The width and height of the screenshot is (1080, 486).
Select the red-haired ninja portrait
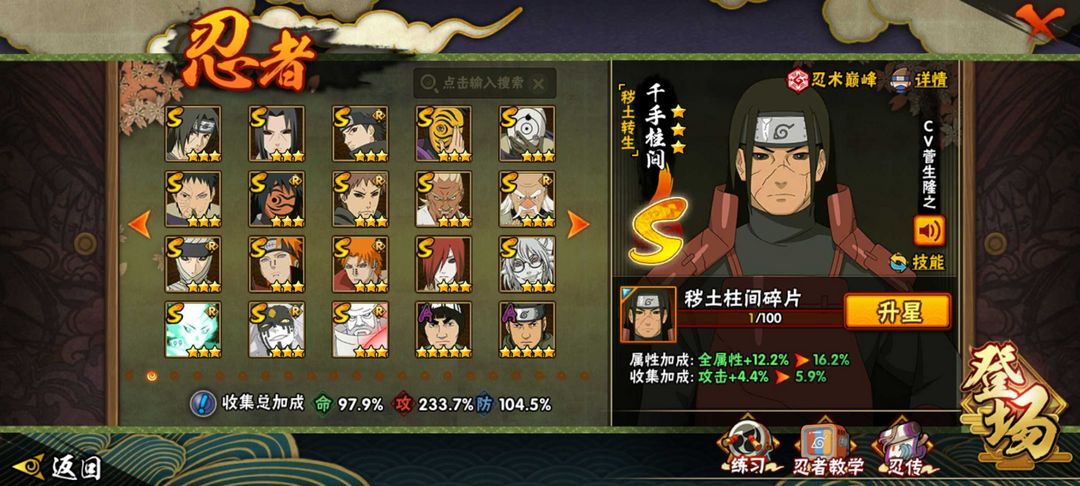point(444,264)
